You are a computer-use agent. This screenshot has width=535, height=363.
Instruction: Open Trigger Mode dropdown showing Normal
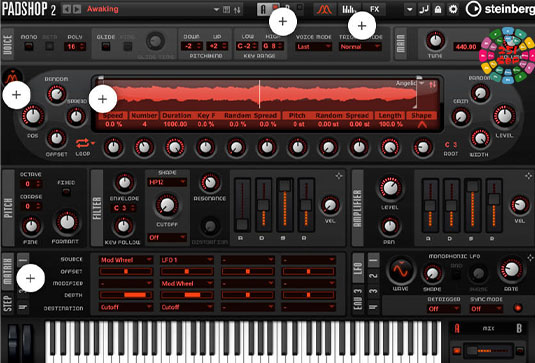click(x=360, y=47)
